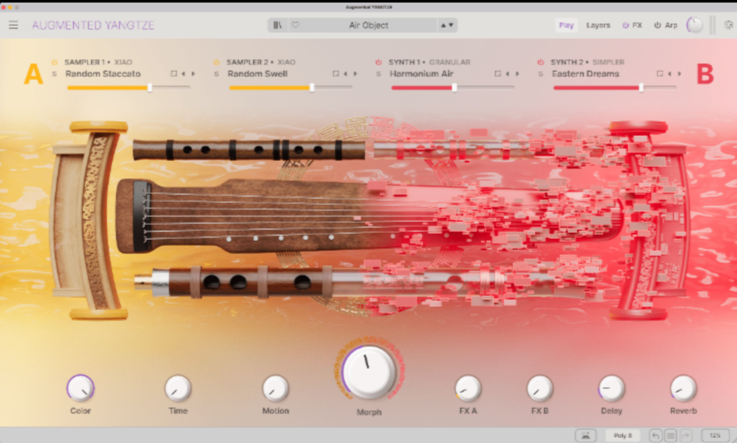
Task: Select next sample for Random Swell
Action: (355, 74)
